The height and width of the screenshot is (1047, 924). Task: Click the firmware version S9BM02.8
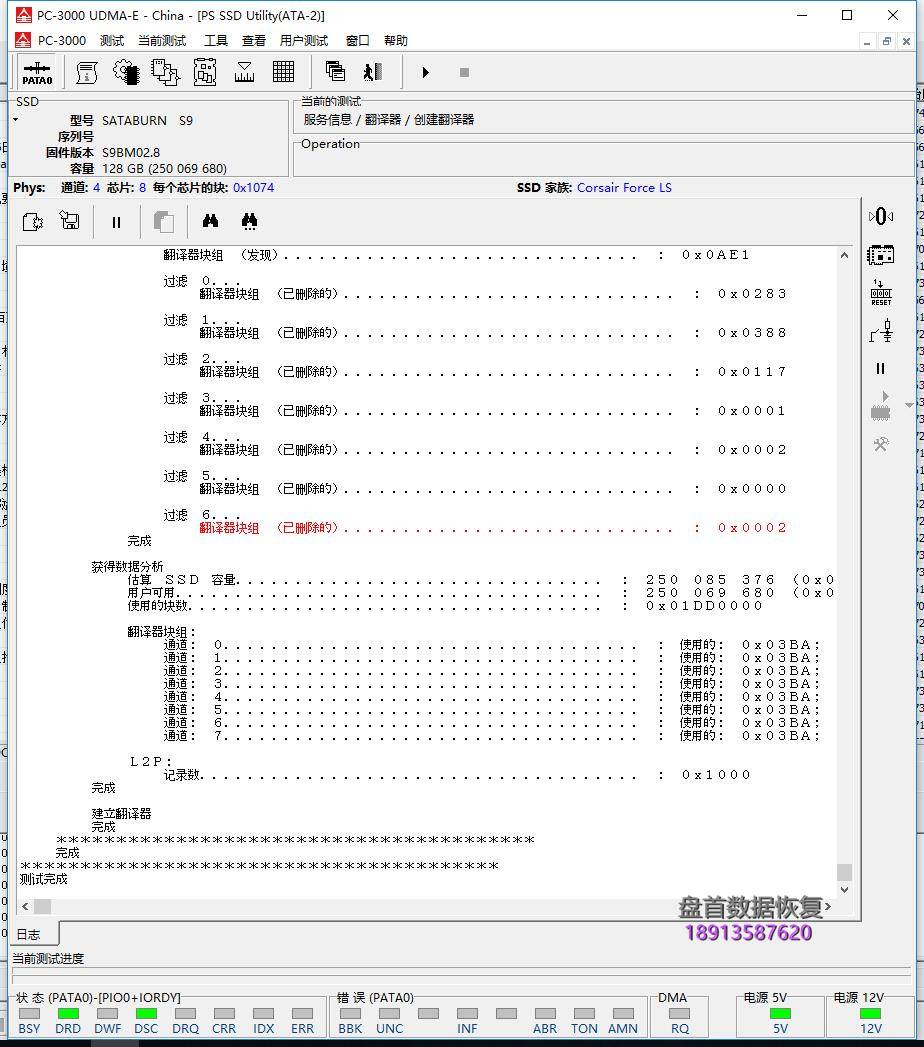pos(131,153)
